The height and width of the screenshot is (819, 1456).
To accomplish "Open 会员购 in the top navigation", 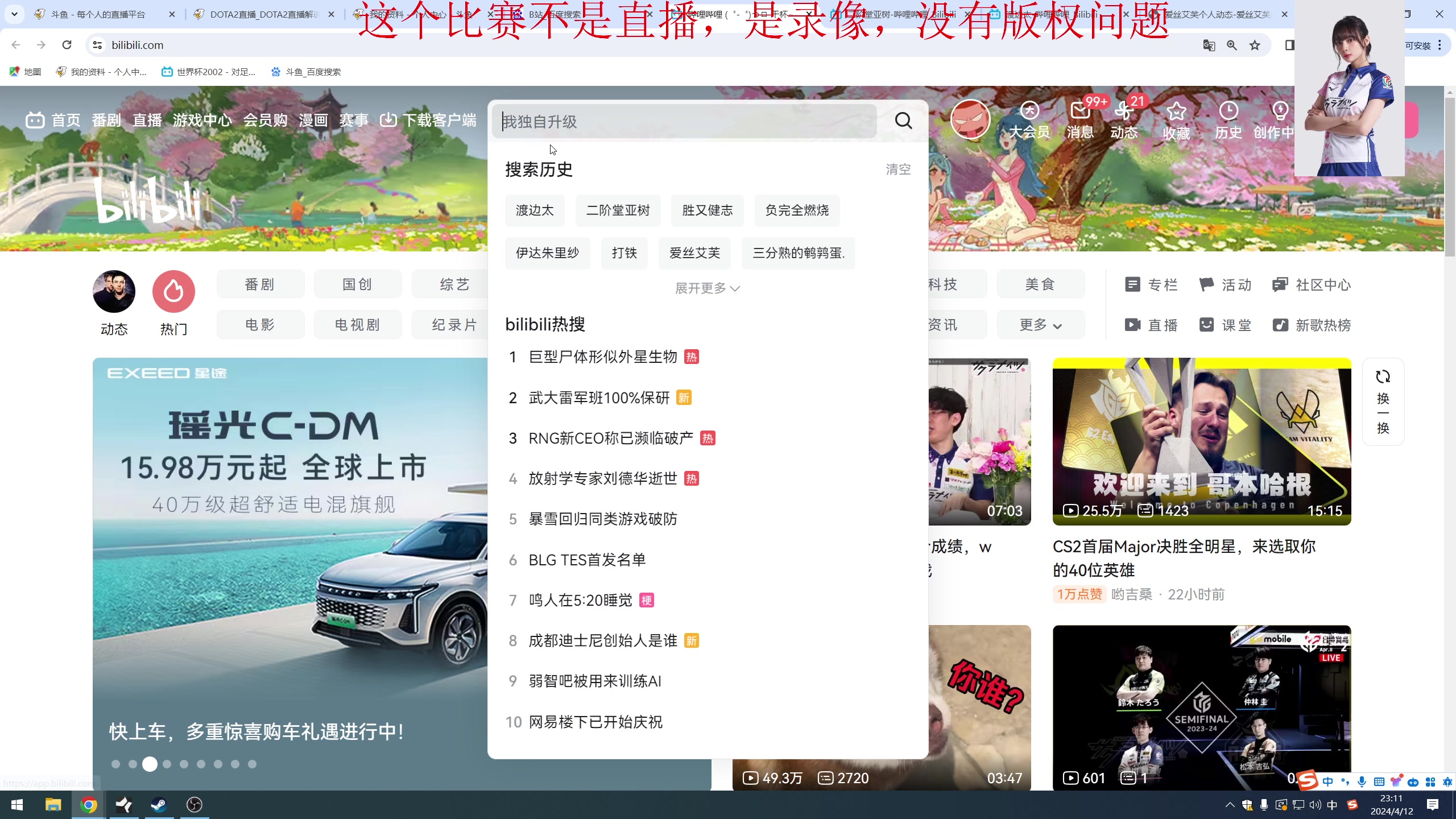I will click(266, 120).
